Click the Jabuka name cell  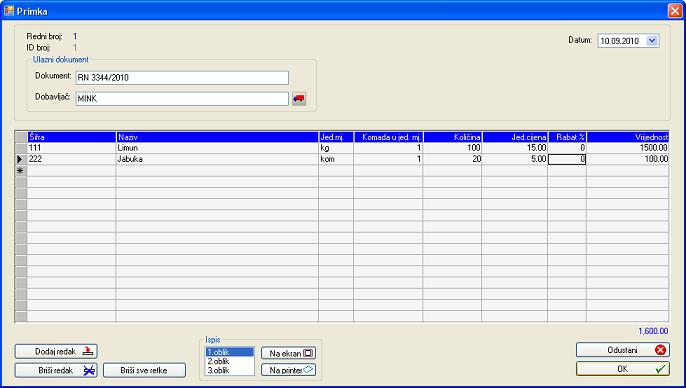217,159
